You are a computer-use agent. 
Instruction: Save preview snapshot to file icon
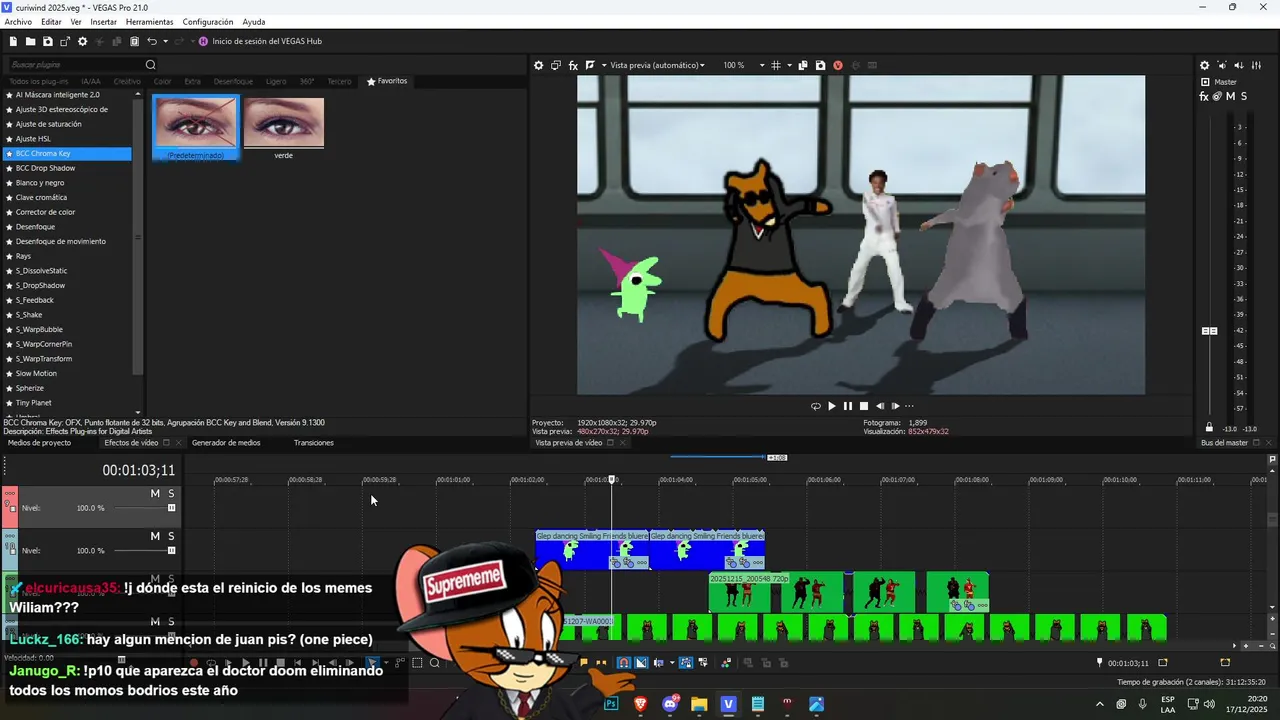(820, 65)
